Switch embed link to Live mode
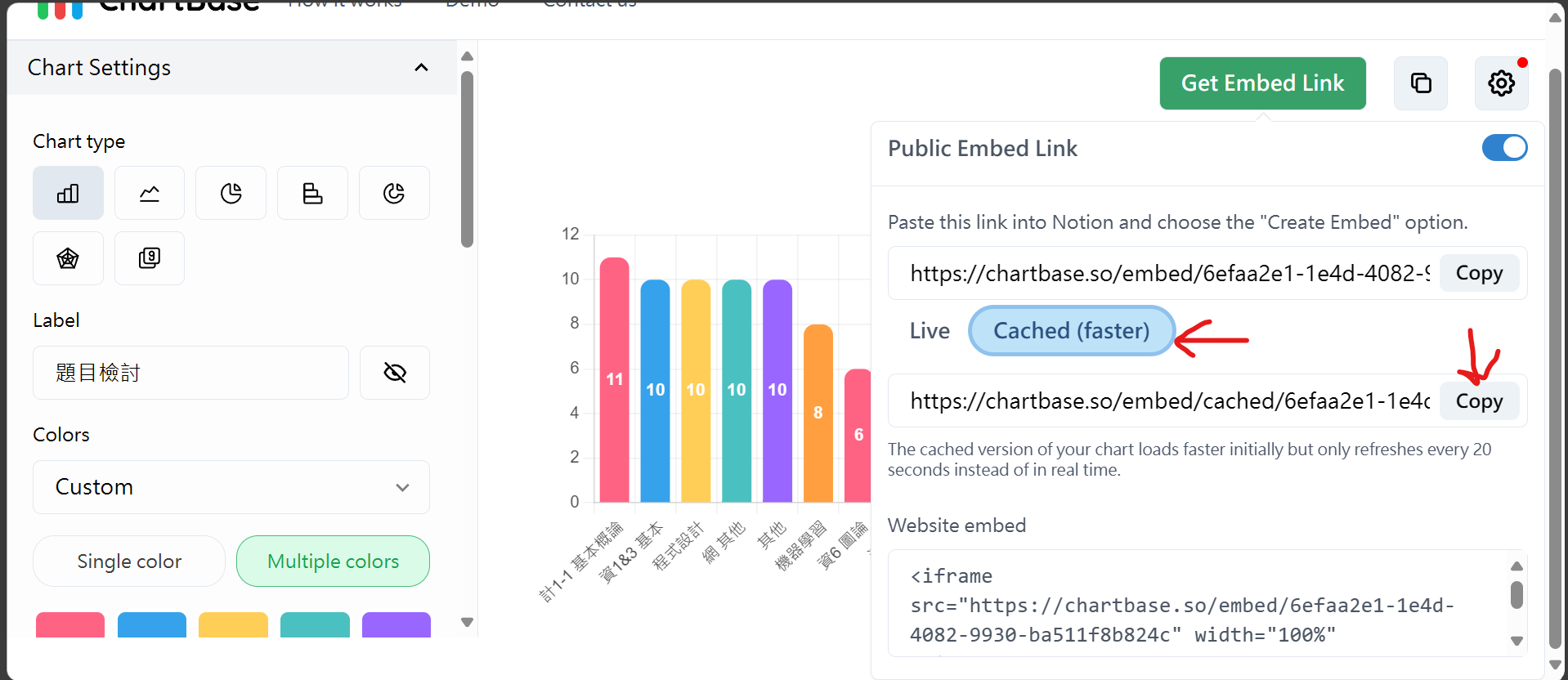 [929, 330]
